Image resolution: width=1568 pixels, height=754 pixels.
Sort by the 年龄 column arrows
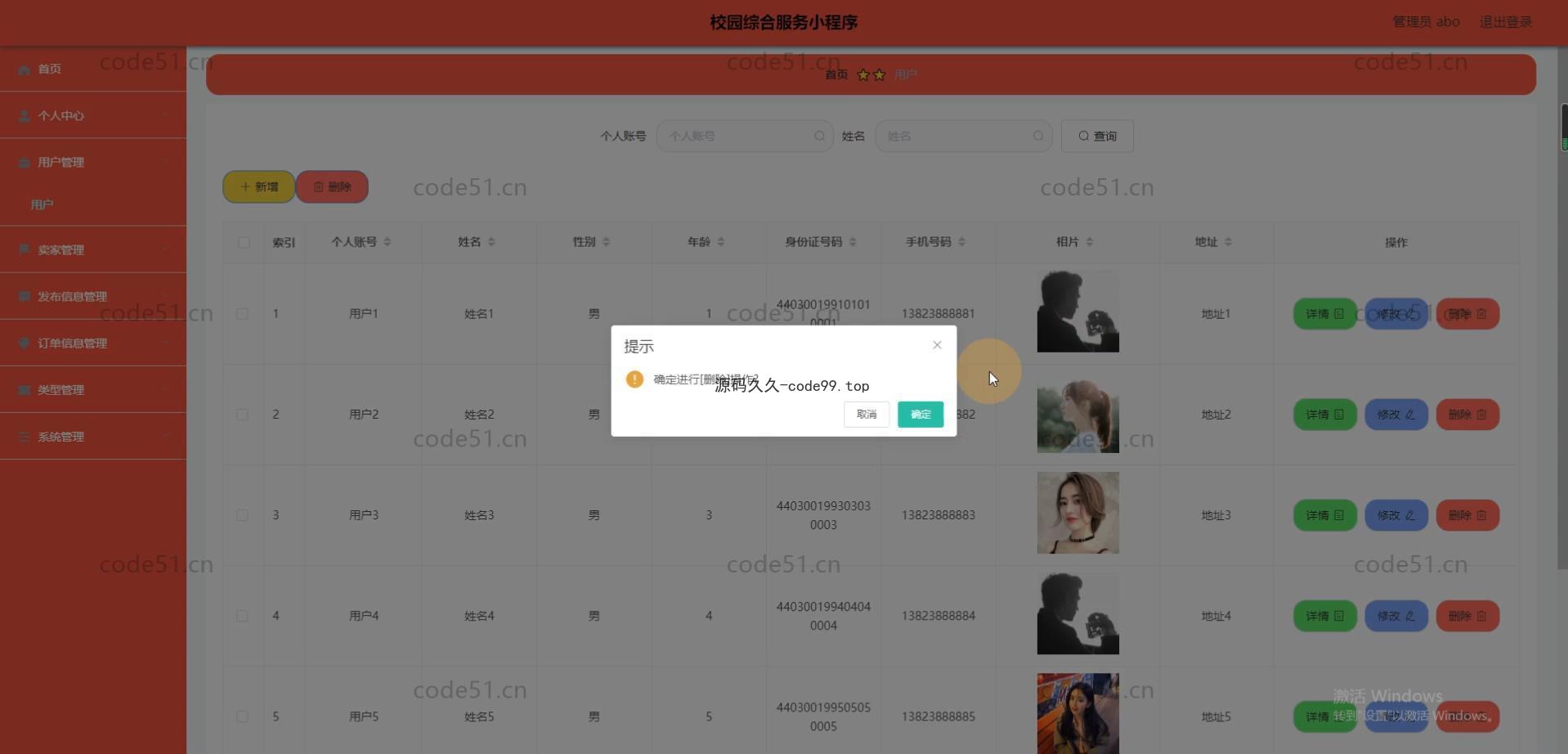click(720, 242)
